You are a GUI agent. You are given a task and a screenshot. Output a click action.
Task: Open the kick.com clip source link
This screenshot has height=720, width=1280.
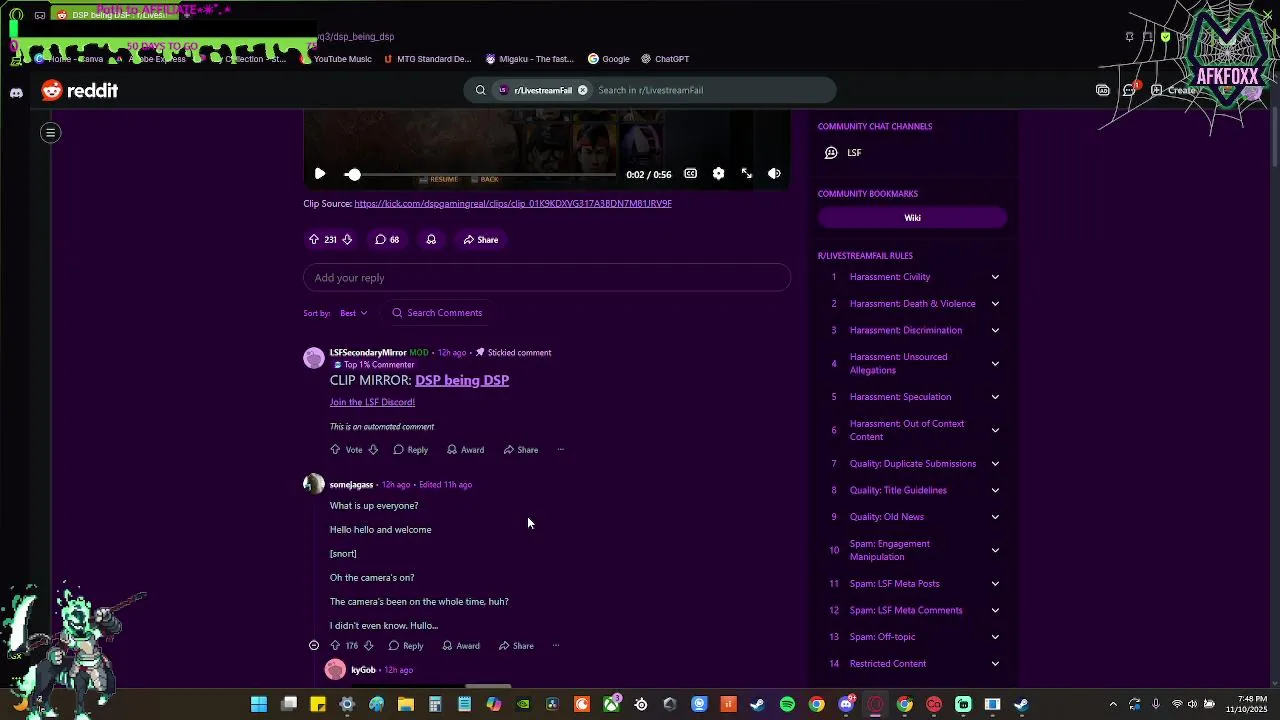tap(513, 203)
